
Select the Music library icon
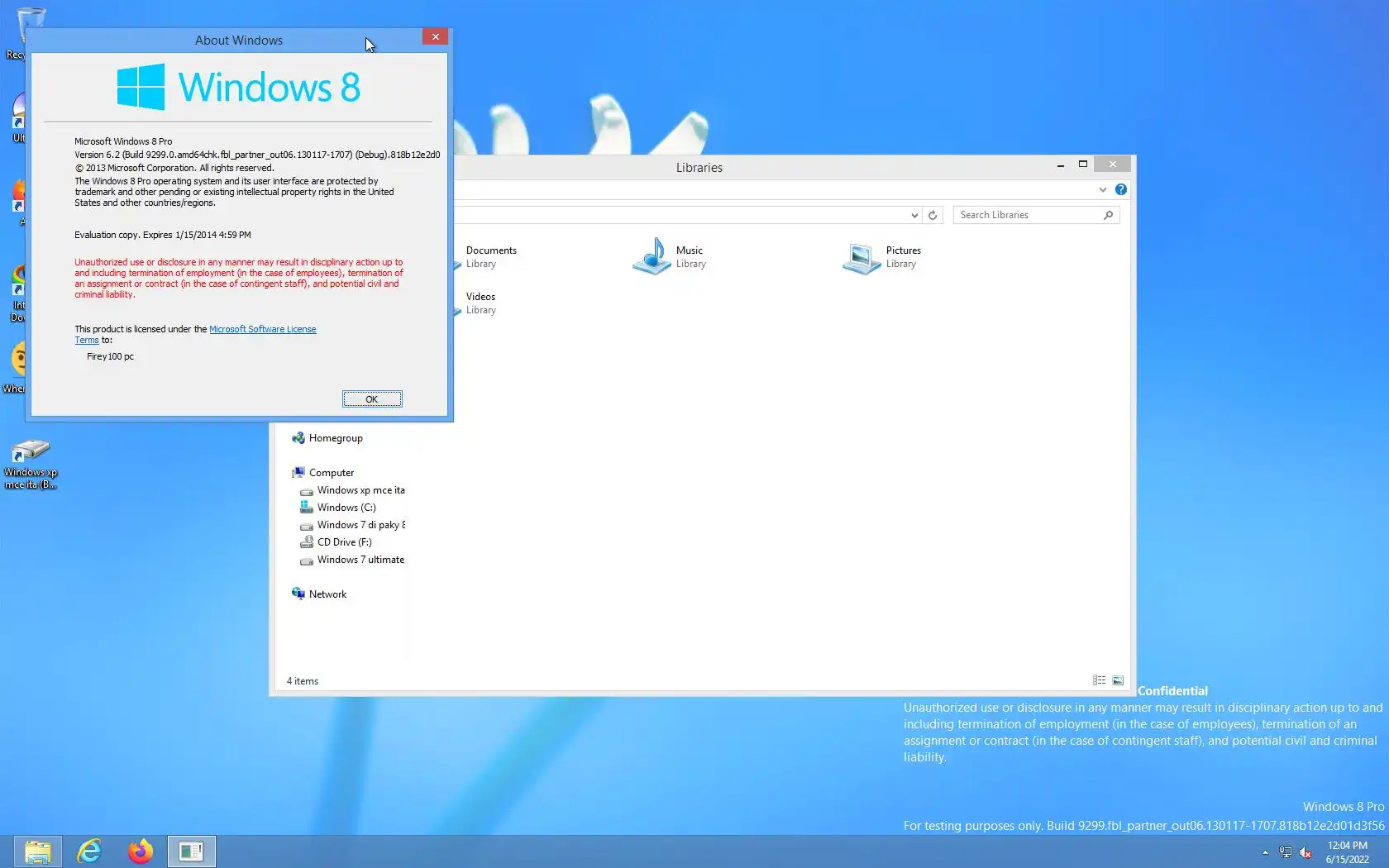652,256
